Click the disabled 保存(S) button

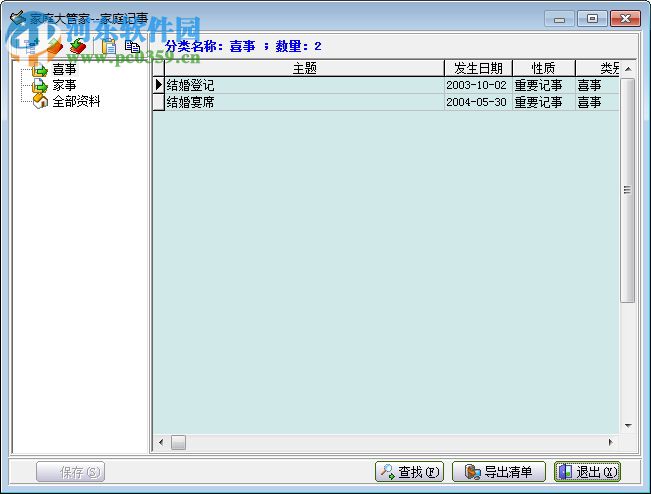(x=71, y=472)
